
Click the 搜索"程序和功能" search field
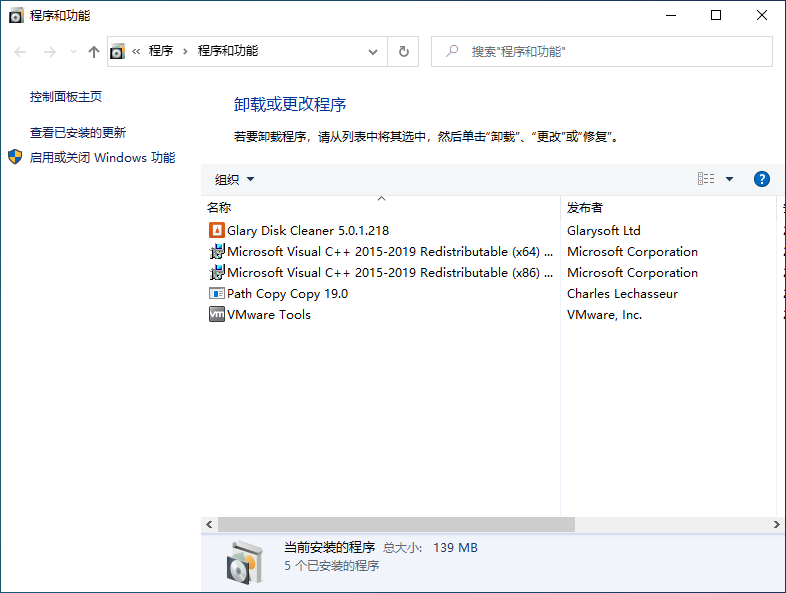click(x=602, y=51)
